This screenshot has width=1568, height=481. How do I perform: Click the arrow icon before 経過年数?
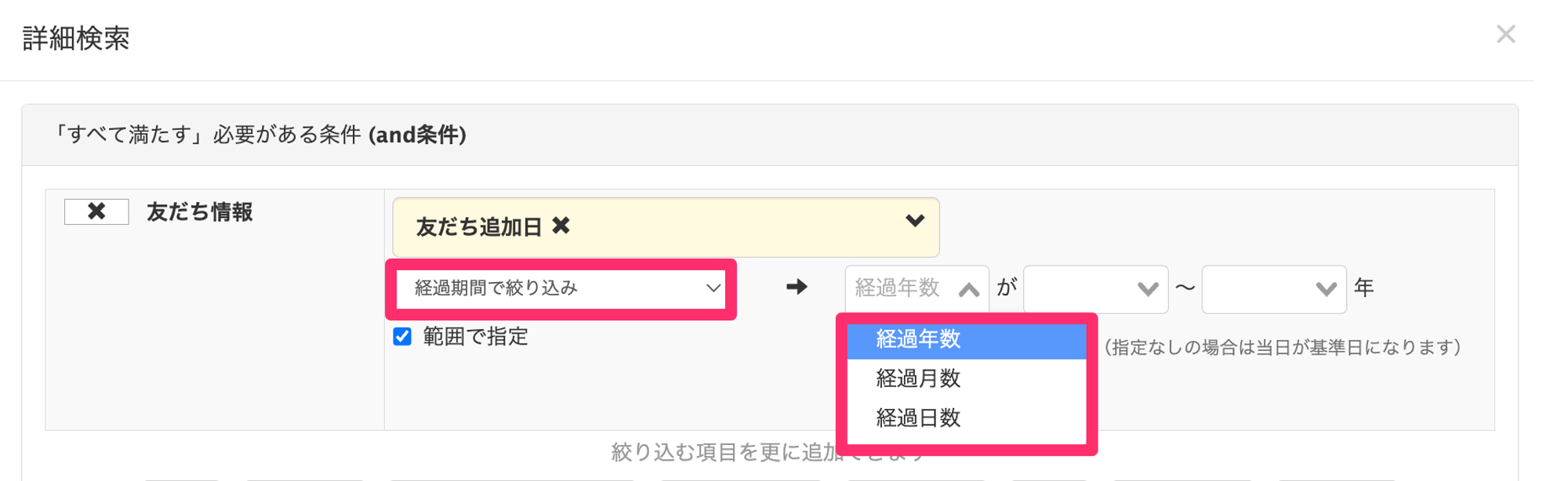796,288
